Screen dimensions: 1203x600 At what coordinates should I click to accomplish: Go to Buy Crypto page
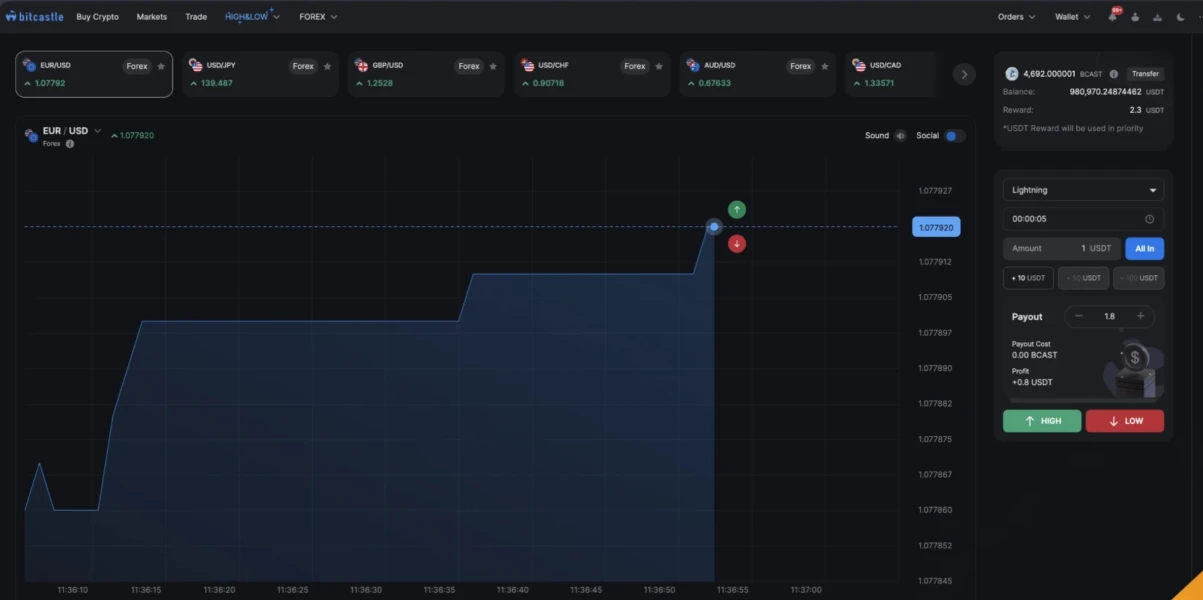point(97,17)
